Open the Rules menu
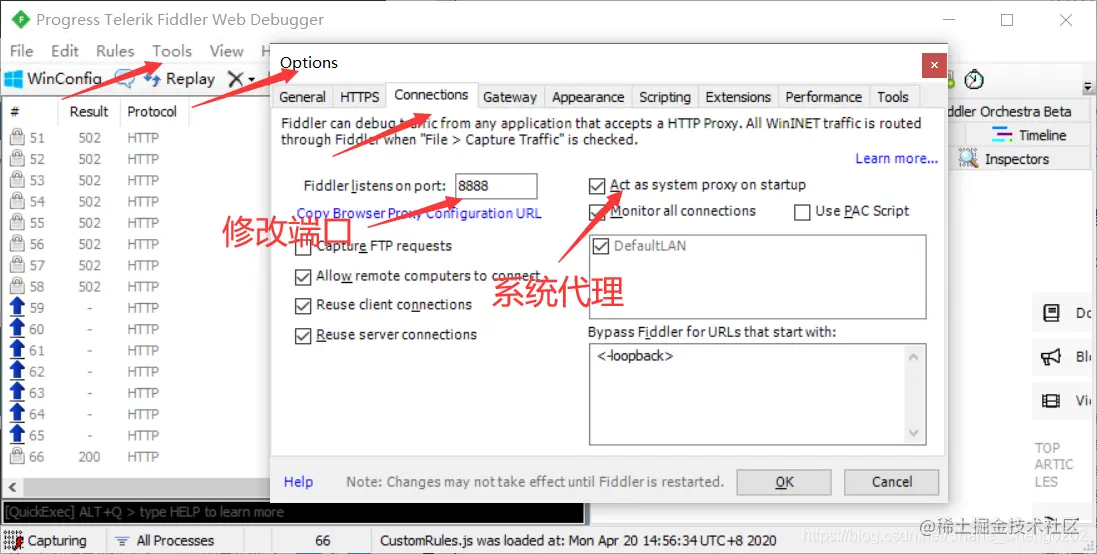This screenshot has width=1097, height=554. pyautogui.click(x=115, y=51)
